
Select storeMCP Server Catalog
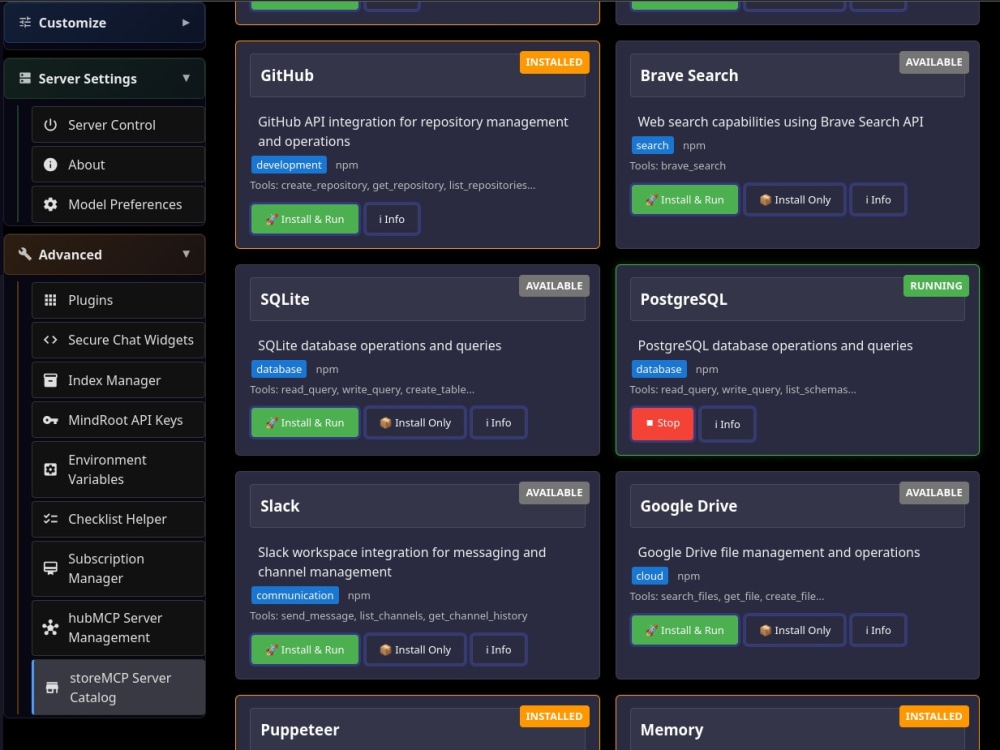pos(119,688)
